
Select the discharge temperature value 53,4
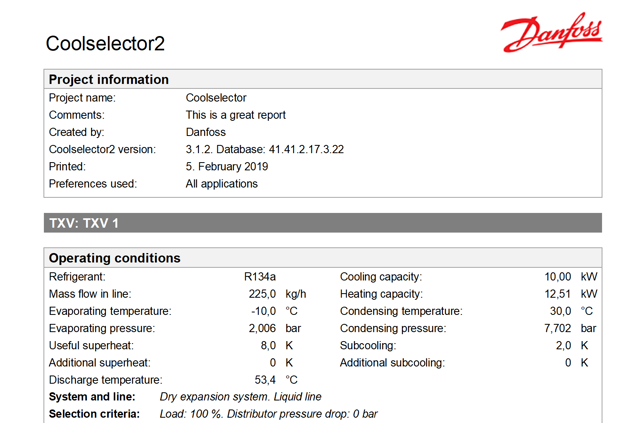coord(263,380)
